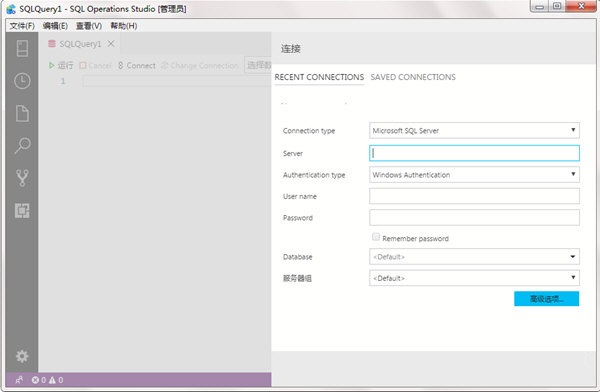
Task: Click the Connect toolbar button
Action: point(137,65)
